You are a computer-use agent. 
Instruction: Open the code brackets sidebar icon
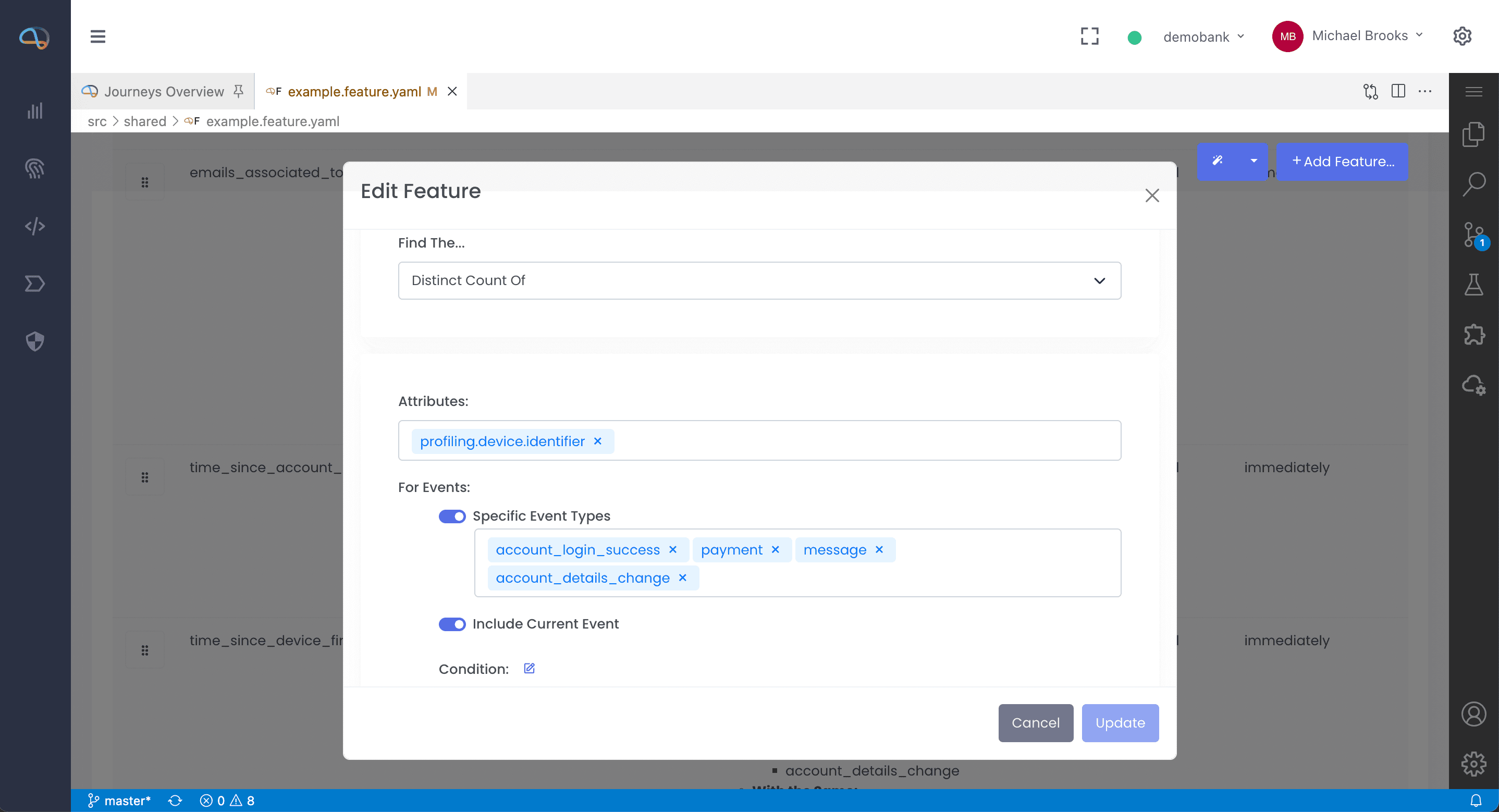35,226
